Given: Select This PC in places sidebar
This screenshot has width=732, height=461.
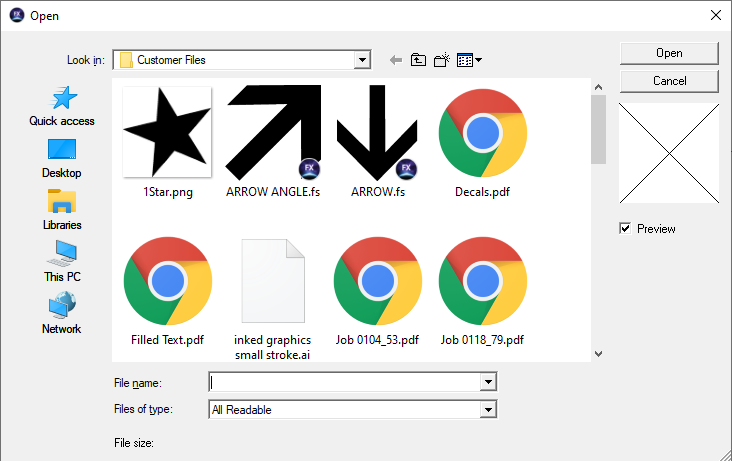Looking at the screenshot, I should [62, 261].
